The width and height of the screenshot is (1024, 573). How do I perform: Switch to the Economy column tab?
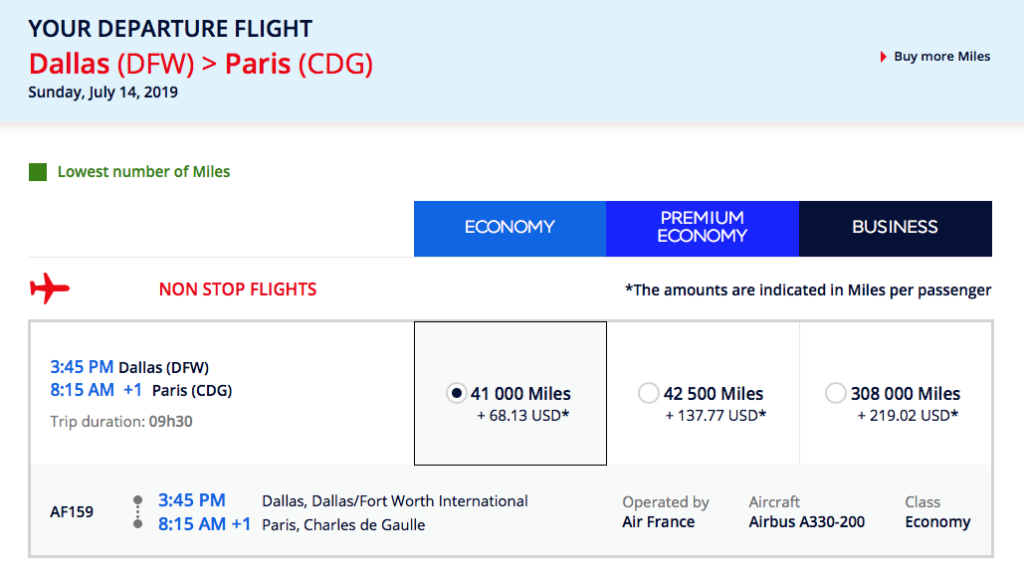pyautogui.click(x=509, y=228)
